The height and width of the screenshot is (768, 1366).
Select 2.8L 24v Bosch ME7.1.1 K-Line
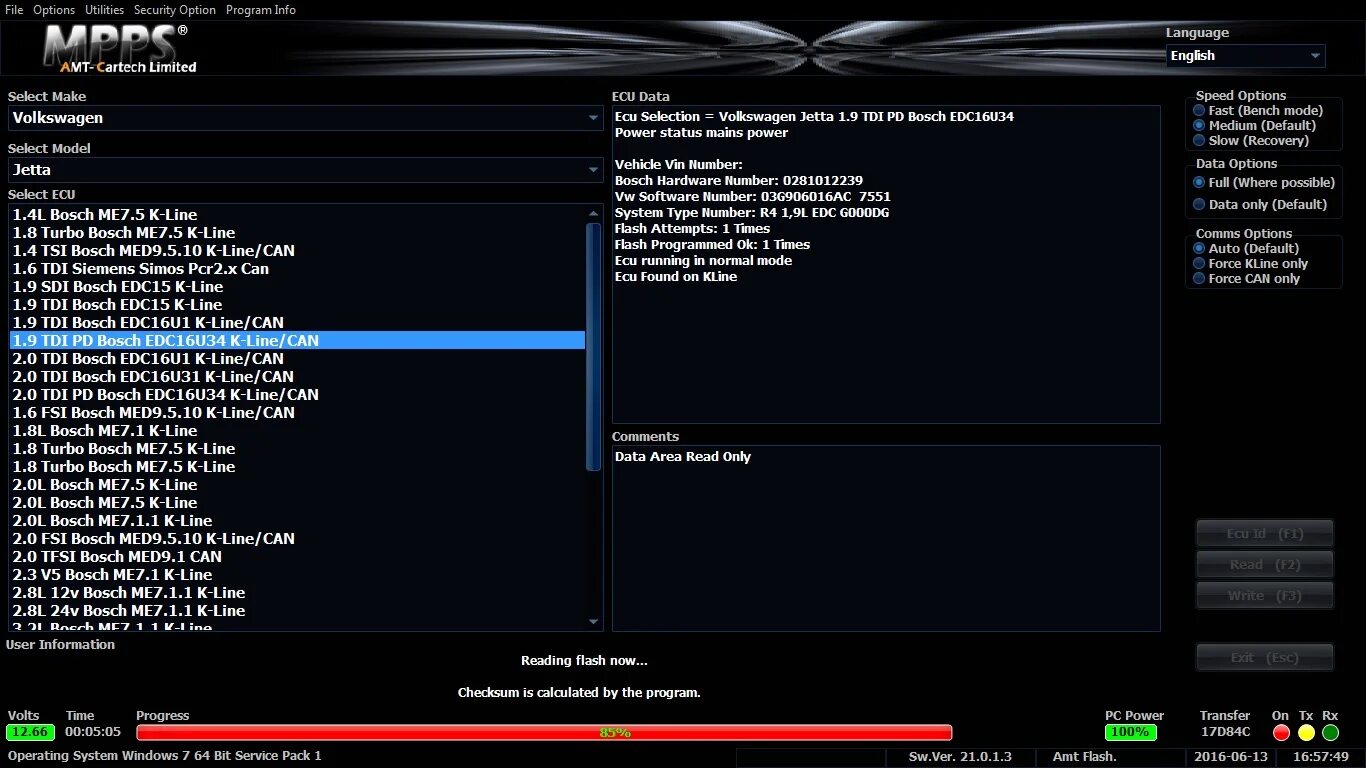pyautogui.click(x=297, y=611)
